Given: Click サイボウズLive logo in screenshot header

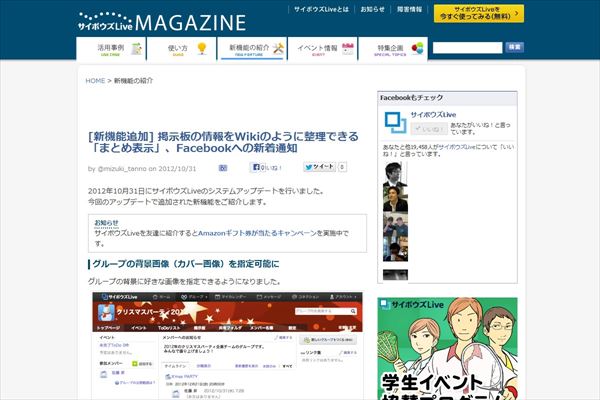Looking at the screenshot, I should tap(119, 297).
